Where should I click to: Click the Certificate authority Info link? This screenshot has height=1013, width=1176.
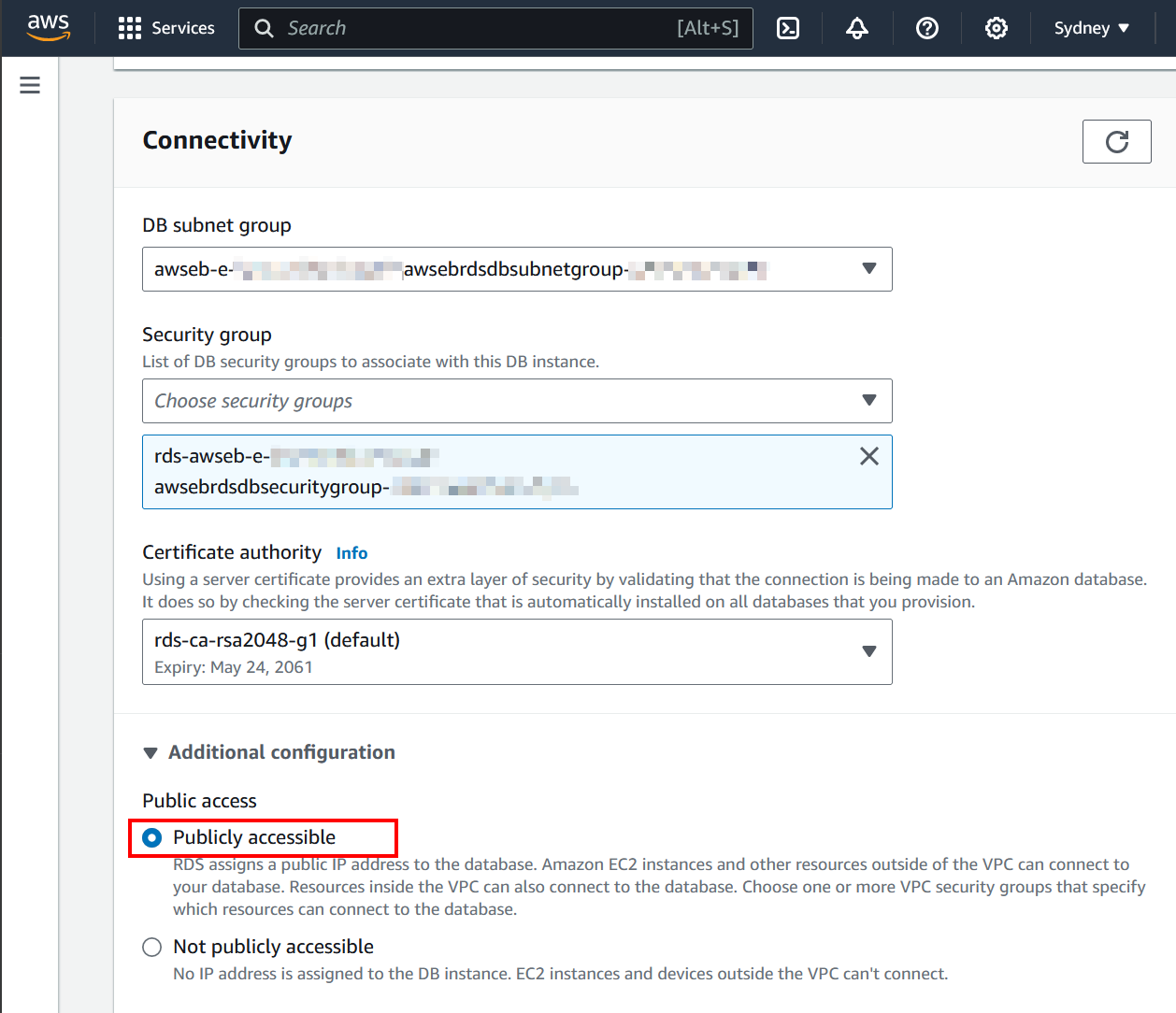click(351, 552)
